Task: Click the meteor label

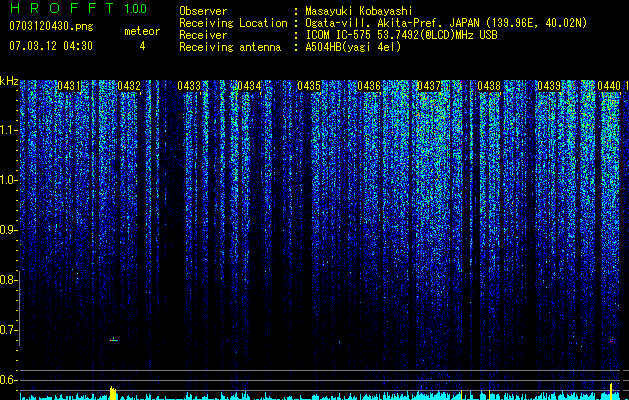Action: 142,31
